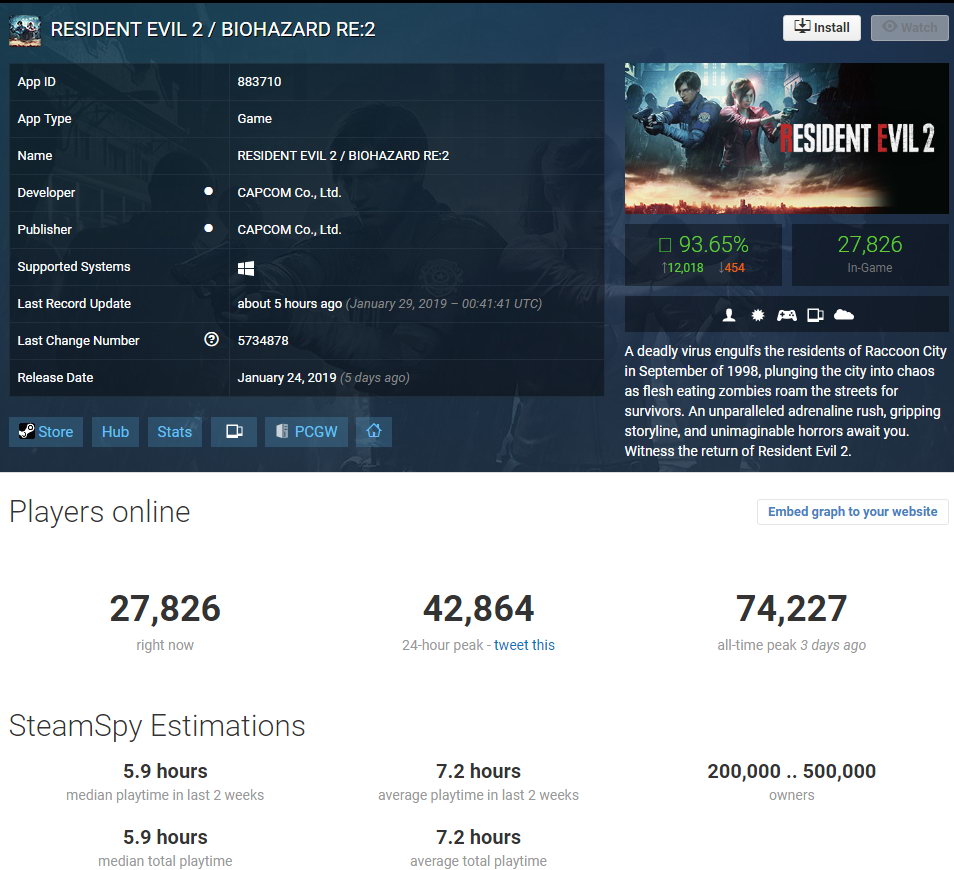Click the trading cards icon in features row

(x=816, y=313)
